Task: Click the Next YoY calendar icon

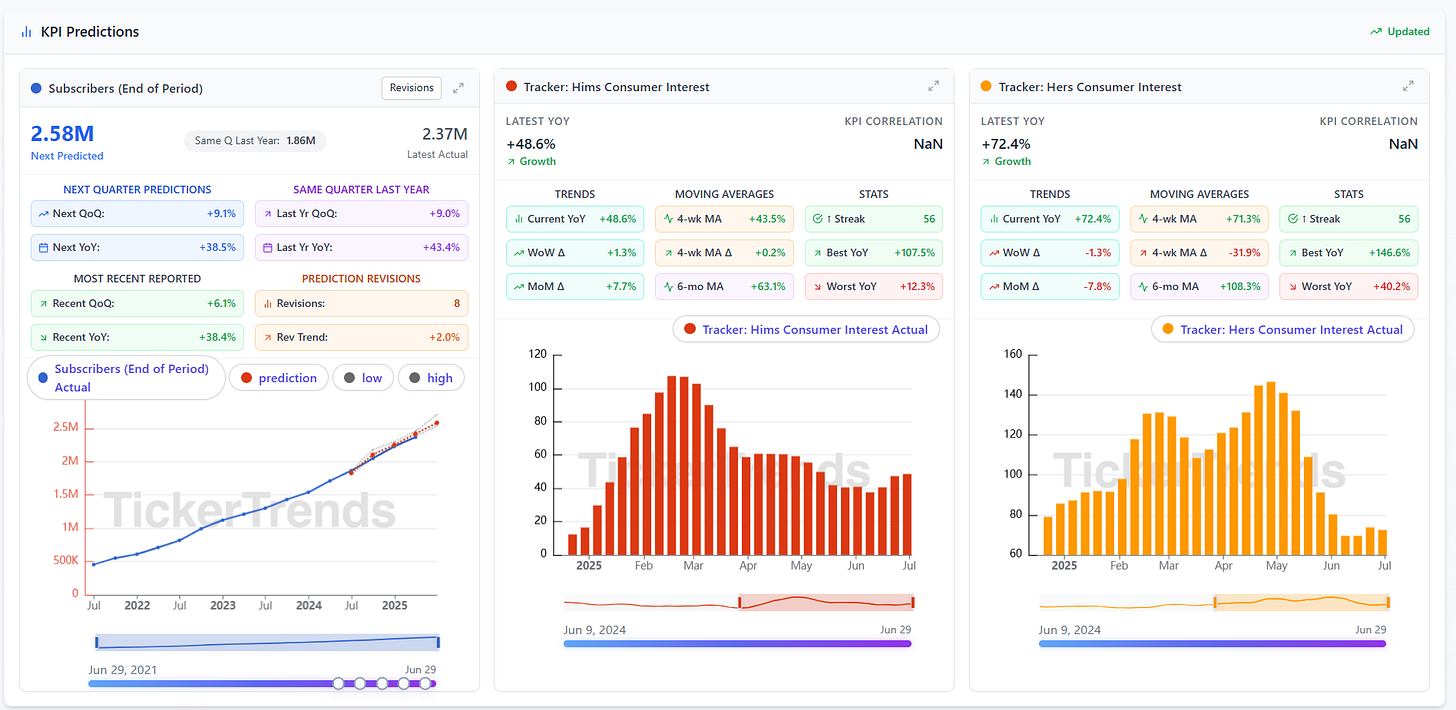Action: click(44, 247)
